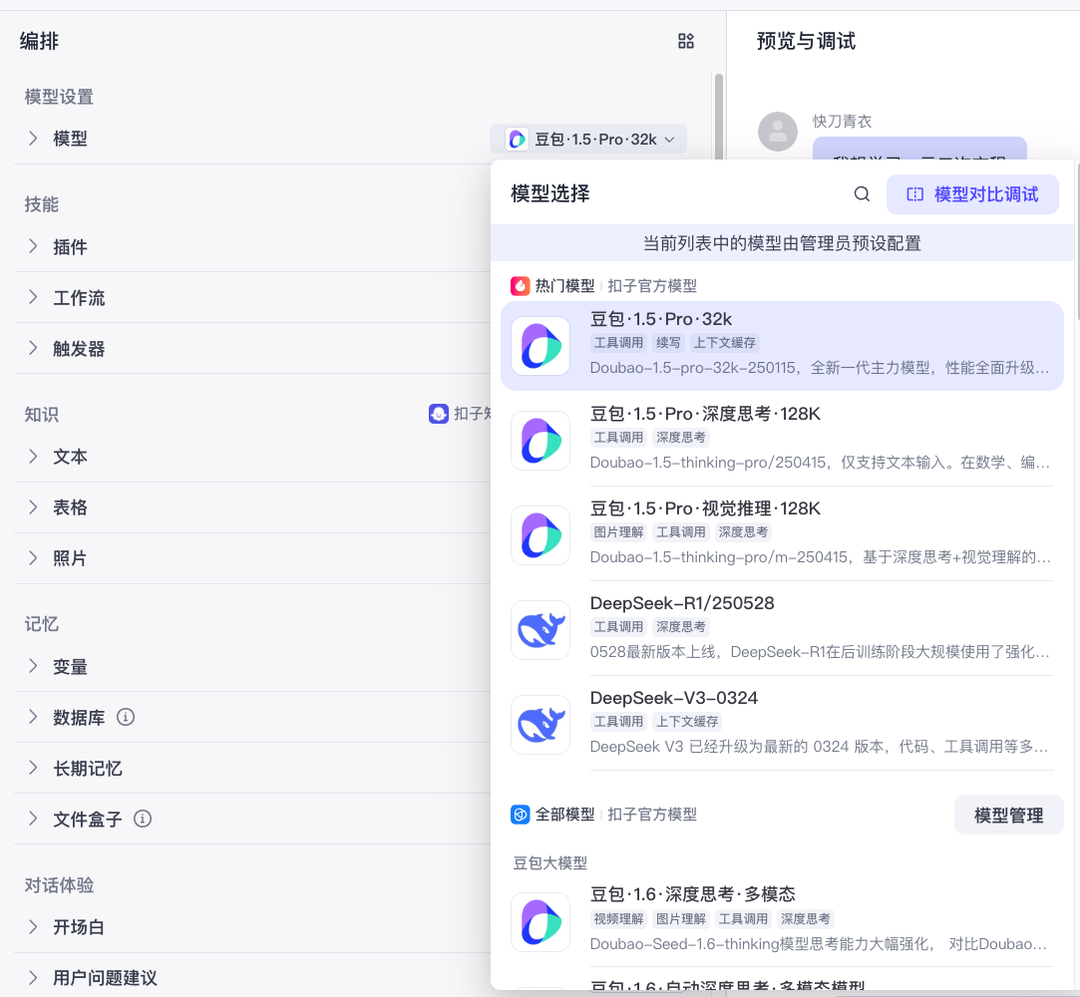The width and height of the screenshot is (1080, 997).
Task: Choose the DeepSeek-R1/250528 model title
Action: click(682, 603)
